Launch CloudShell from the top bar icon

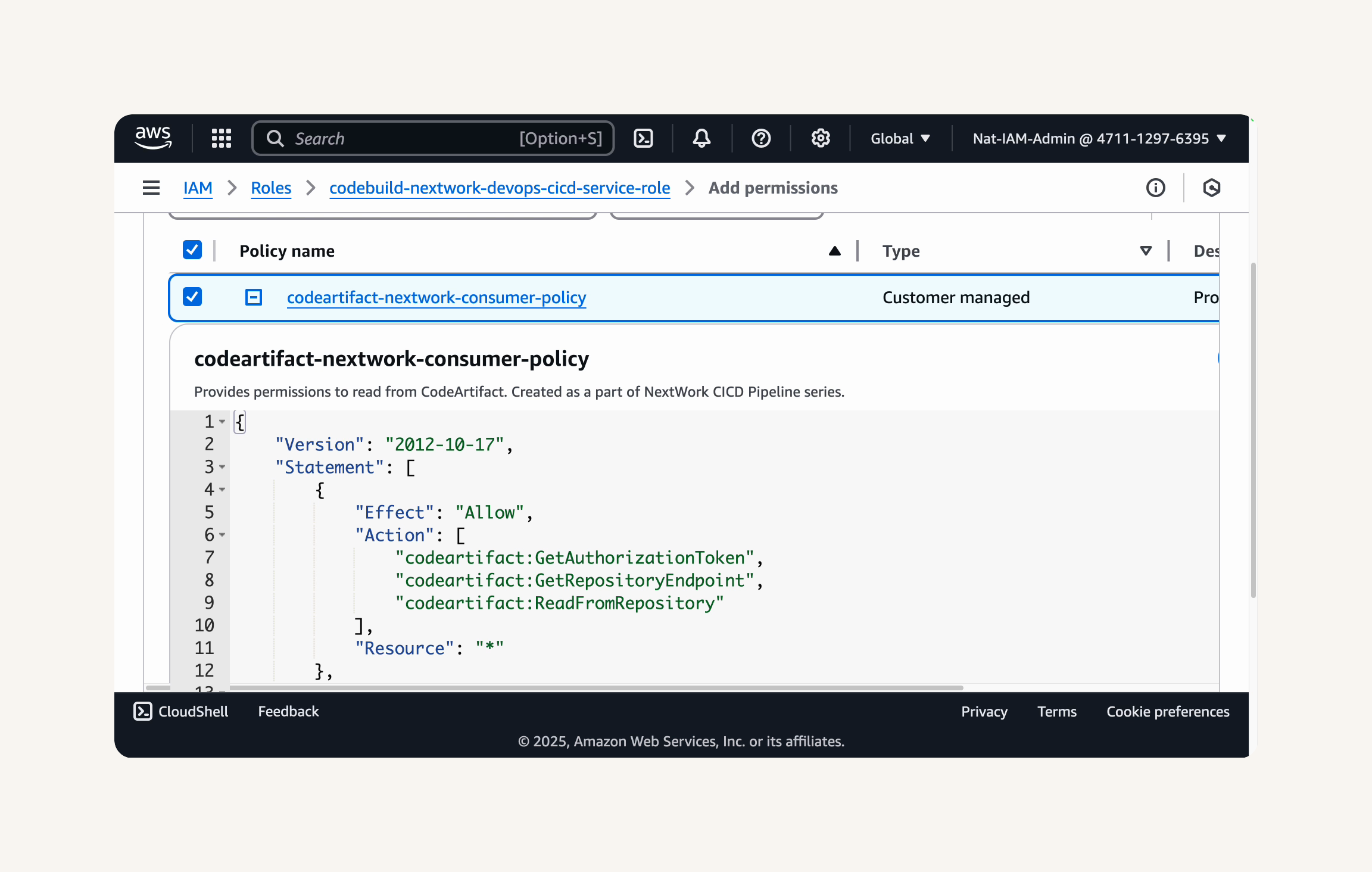pyautogui.click(x=643, y=138)
